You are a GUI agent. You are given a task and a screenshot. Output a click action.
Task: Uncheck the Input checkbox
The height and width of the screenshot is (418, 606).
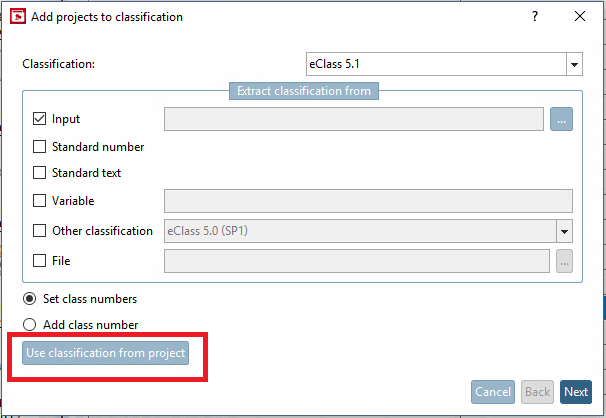tap(39, 119)
